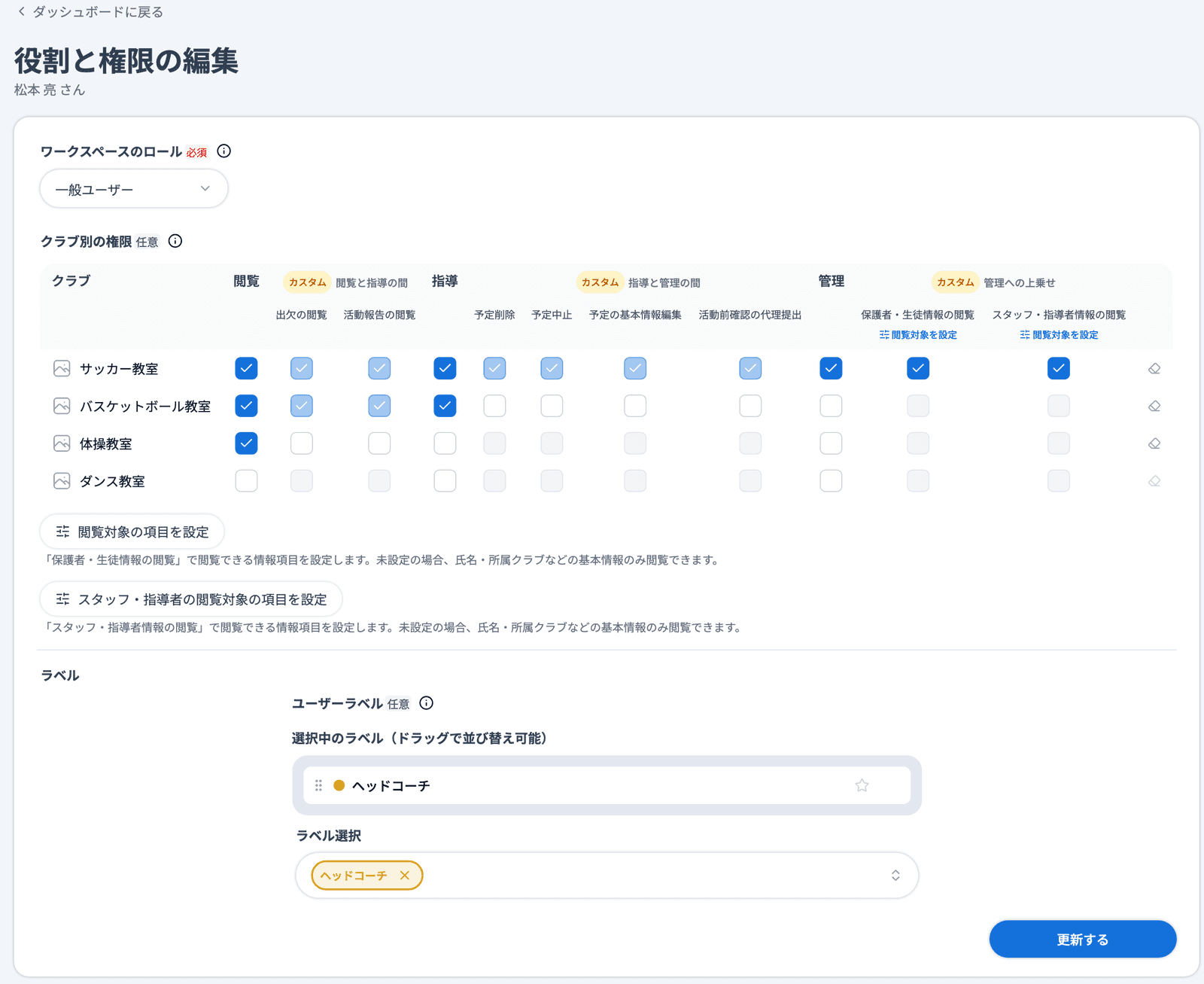Click the orange dot of ヘッドコーチ label
The image size is (1204, 984).
pyautogui.click(x=339, y=785)
